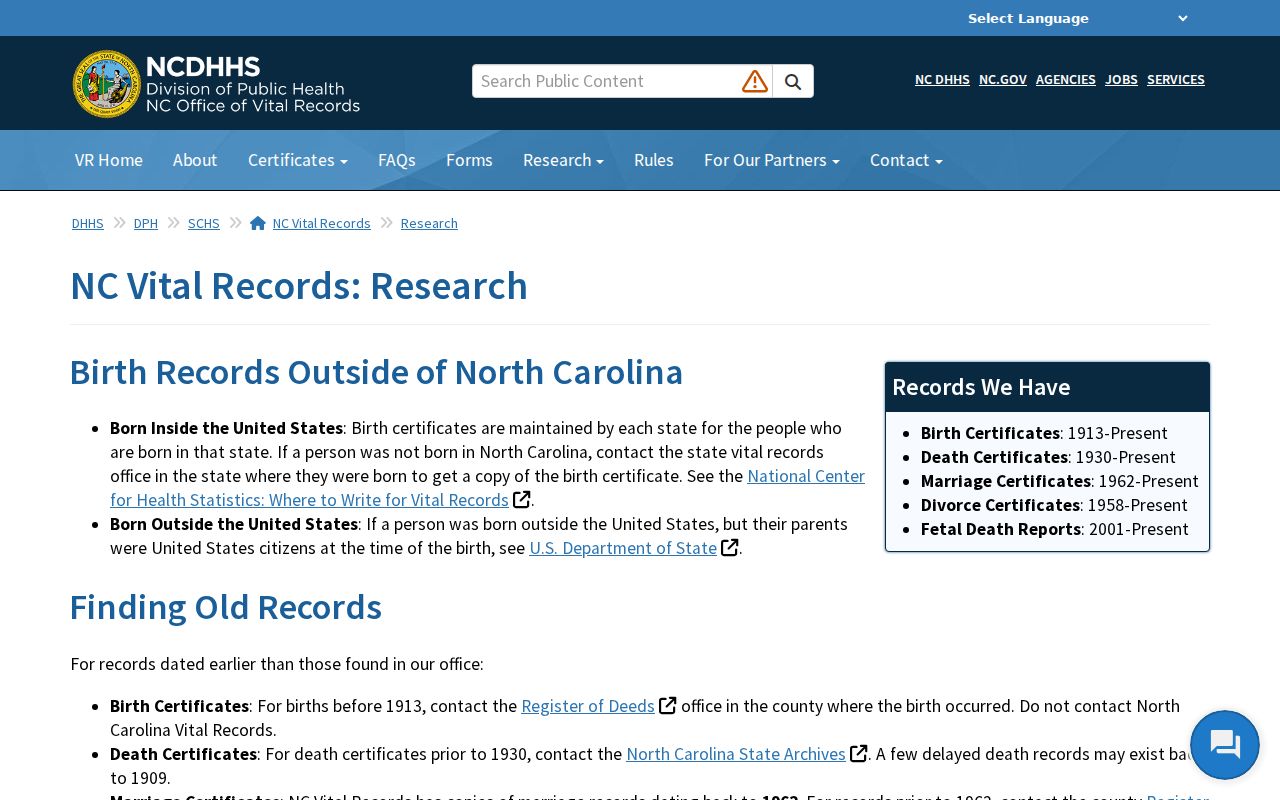Open the Forms page
This screenshot has width=1280, height=800.
[469, 160]
